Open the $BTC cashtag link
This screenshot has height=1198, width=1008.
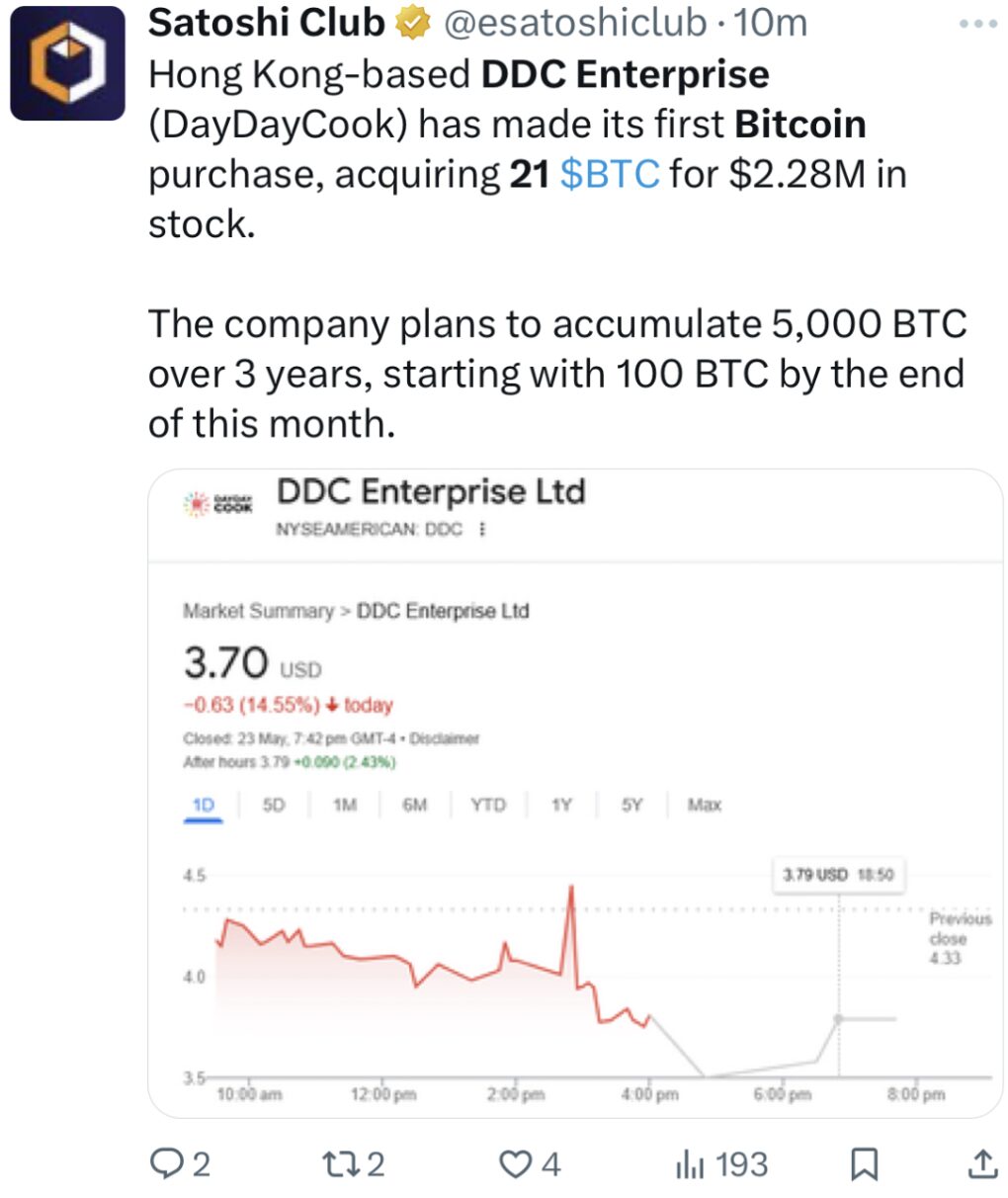tap(610, 174)
